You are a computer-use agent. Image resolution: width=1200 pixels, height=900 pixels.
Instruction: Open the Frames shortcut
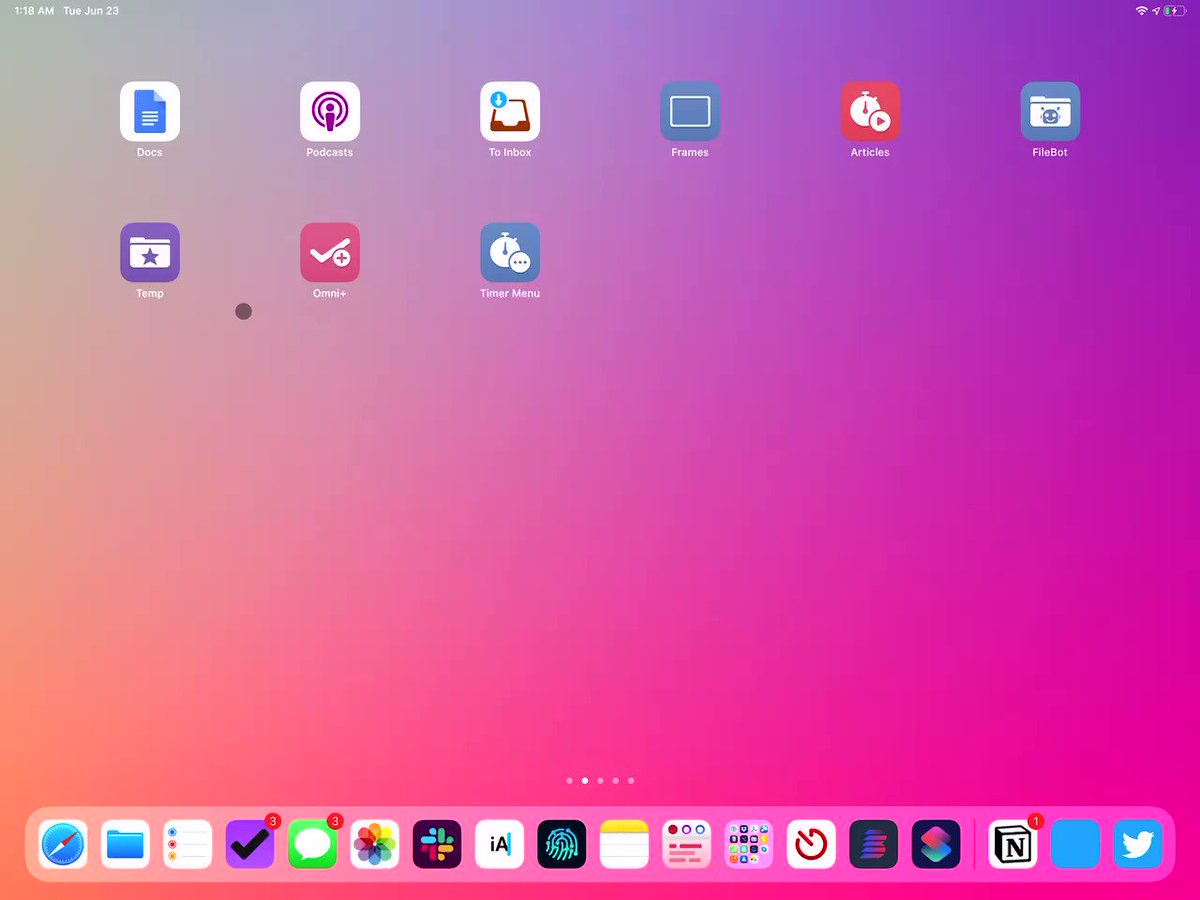690,111
